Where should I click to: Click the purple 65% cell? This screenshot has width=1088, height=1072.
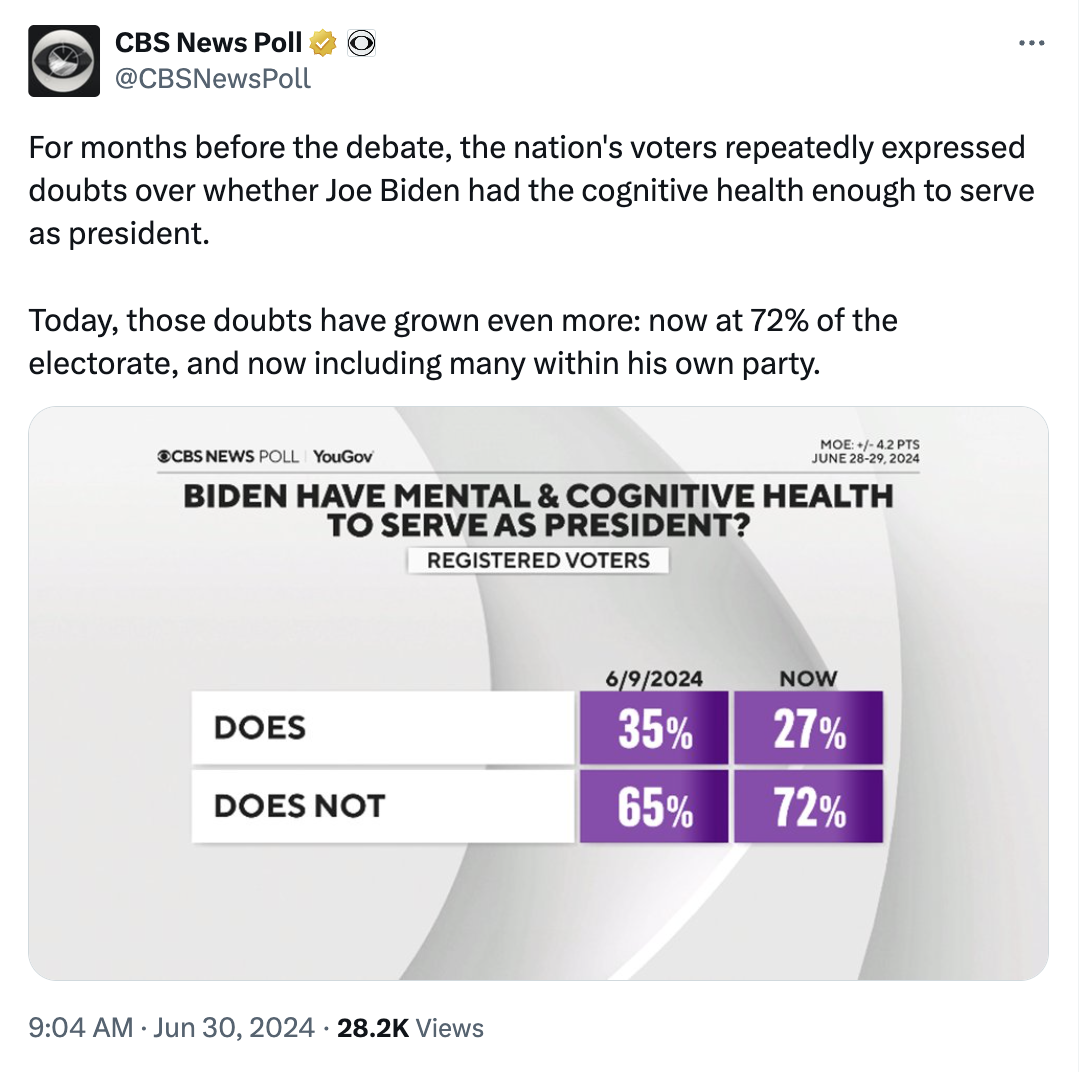tap(655, 807)
